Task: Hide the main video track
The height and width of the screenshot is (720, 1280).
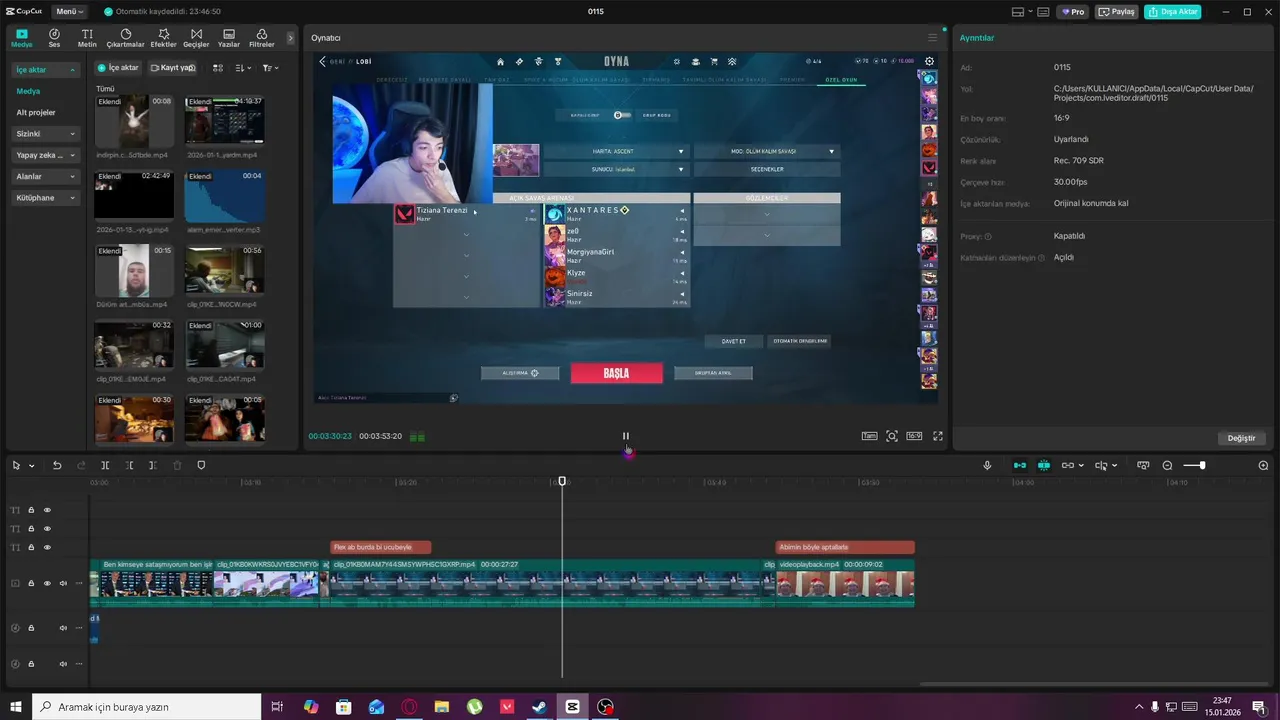Action: (x=47, y=583)
